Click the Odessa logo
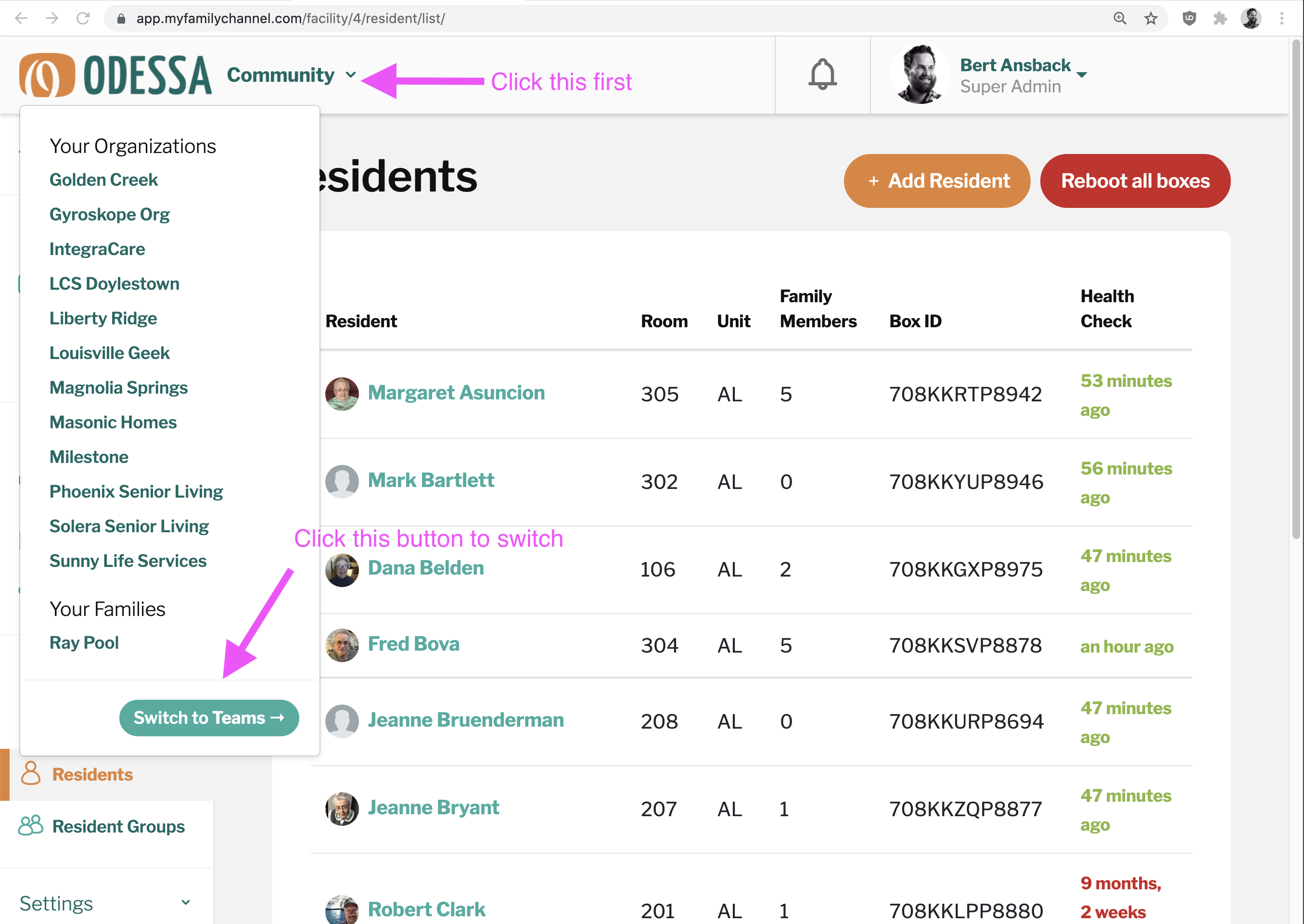This screenshot has width=1304, height=924. pyautogui.click(x=115, y=75)
